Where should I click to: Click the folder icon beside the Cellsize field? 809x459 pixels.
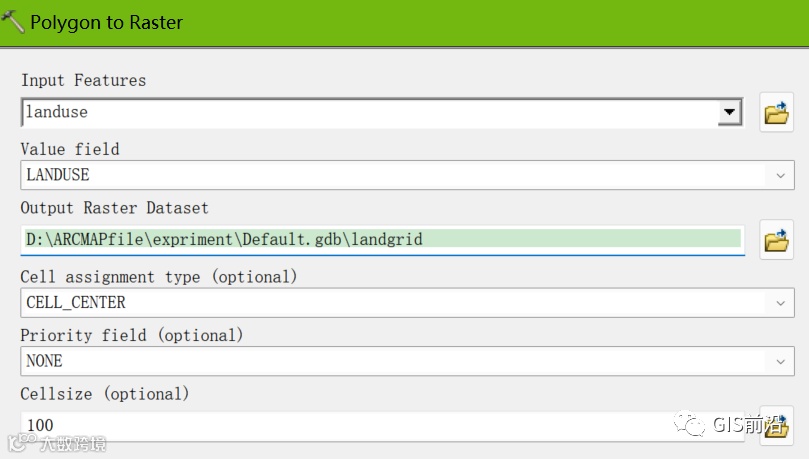(x=778, y=424)
